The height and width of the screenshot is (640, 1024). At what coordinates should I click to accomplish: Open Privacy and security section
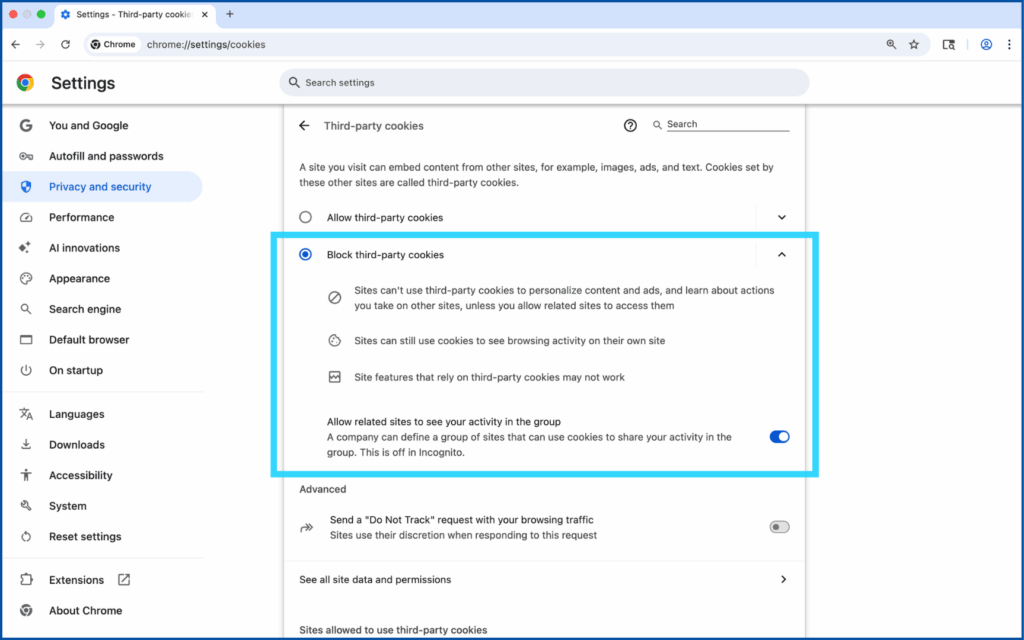103,187
